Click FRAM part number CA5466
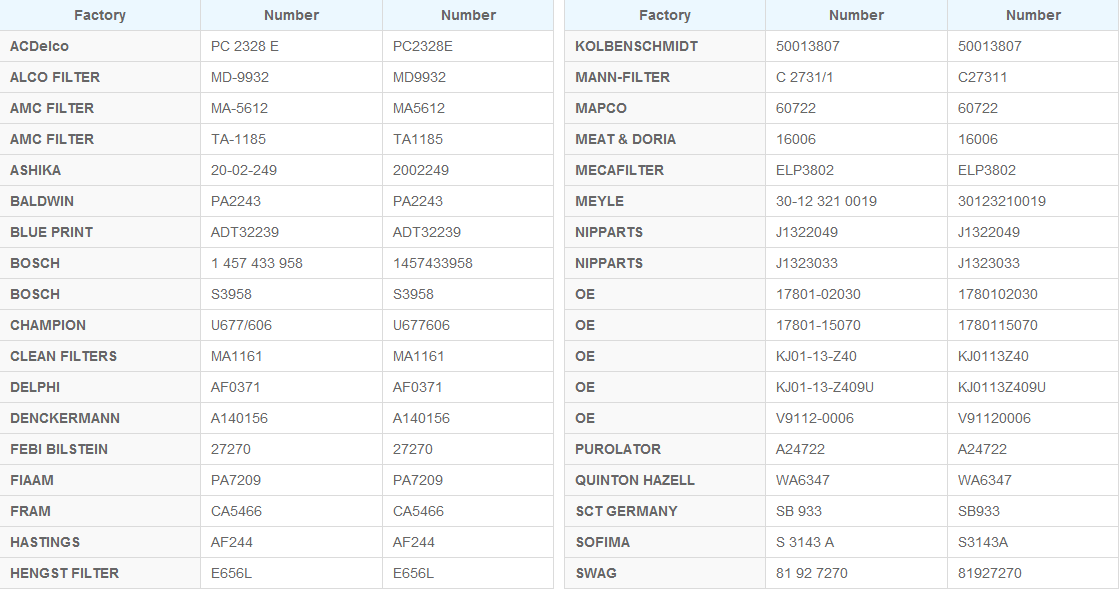Viewport: 1120px width, 589px height. (236, 511)
